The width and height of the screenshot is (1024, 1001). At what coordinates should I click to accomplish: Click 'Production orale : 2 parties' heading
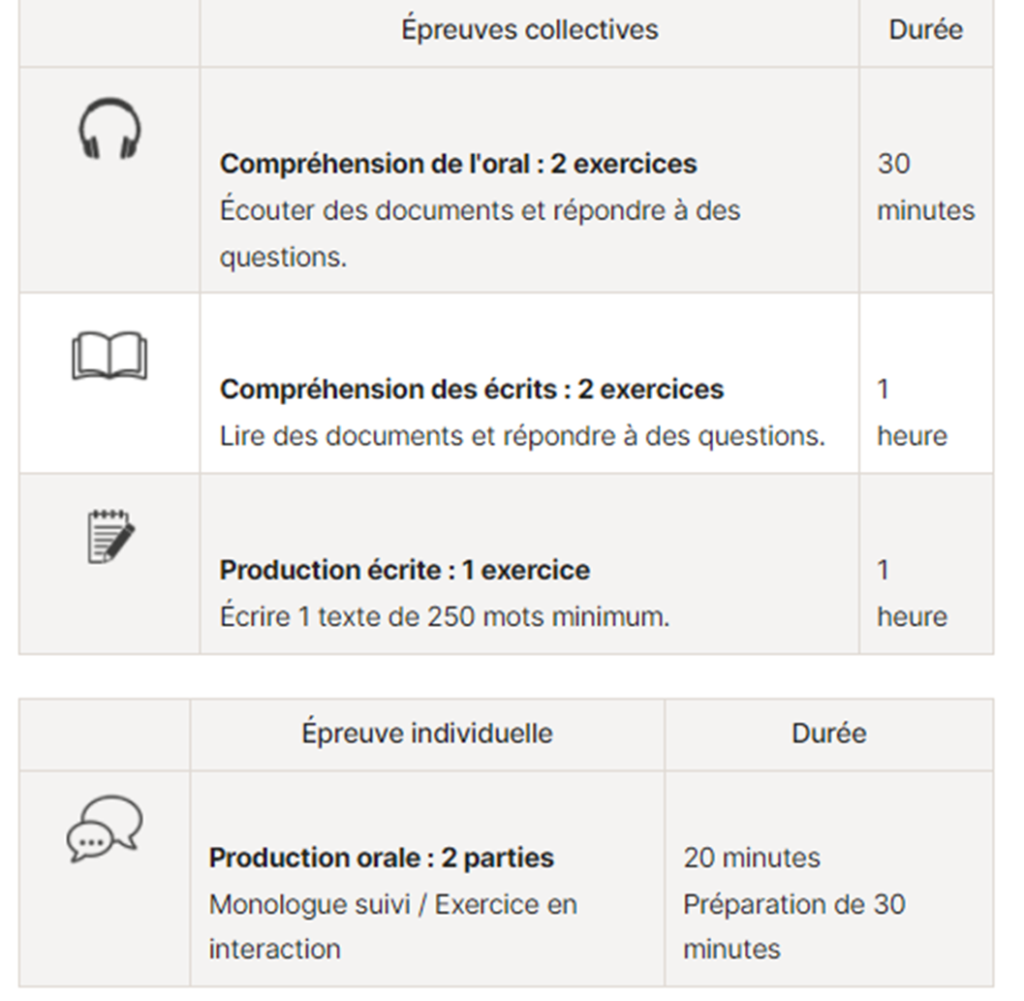tap(381, 857)
